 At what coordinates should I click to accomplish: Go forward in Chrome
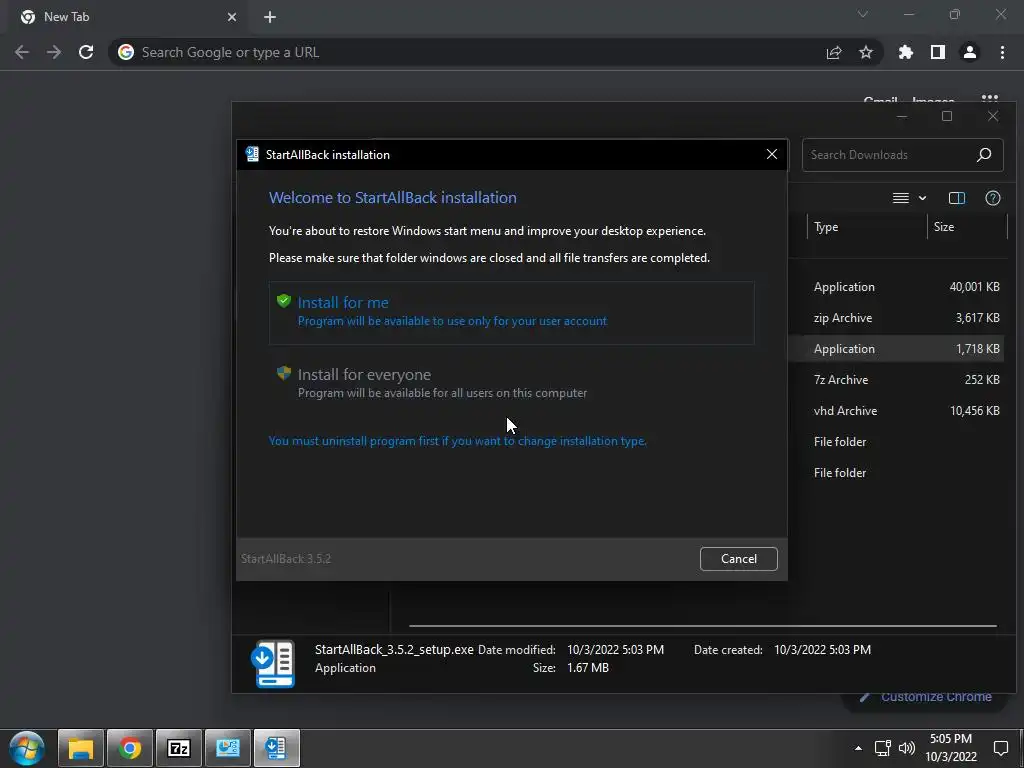coord(54,52)
